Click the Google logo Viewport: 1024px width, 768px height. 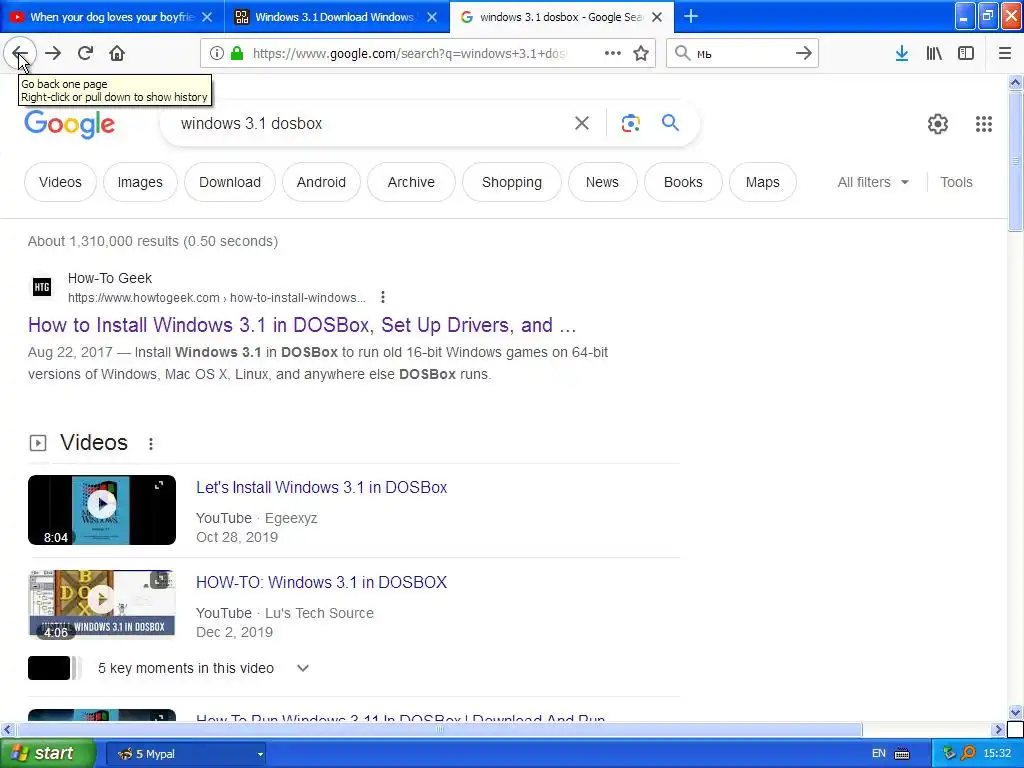pos(70,124)
